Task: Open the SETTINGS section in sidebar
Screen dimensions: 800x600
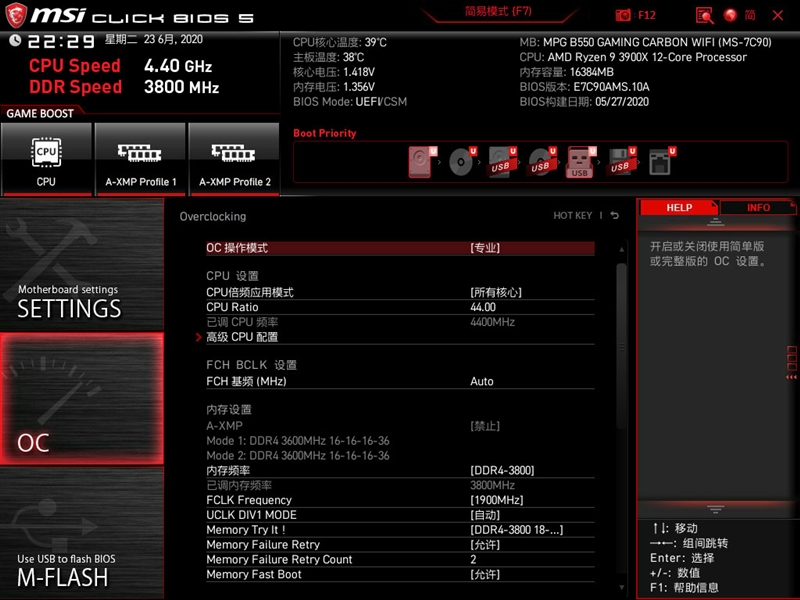Action: [x=68, y=309]
